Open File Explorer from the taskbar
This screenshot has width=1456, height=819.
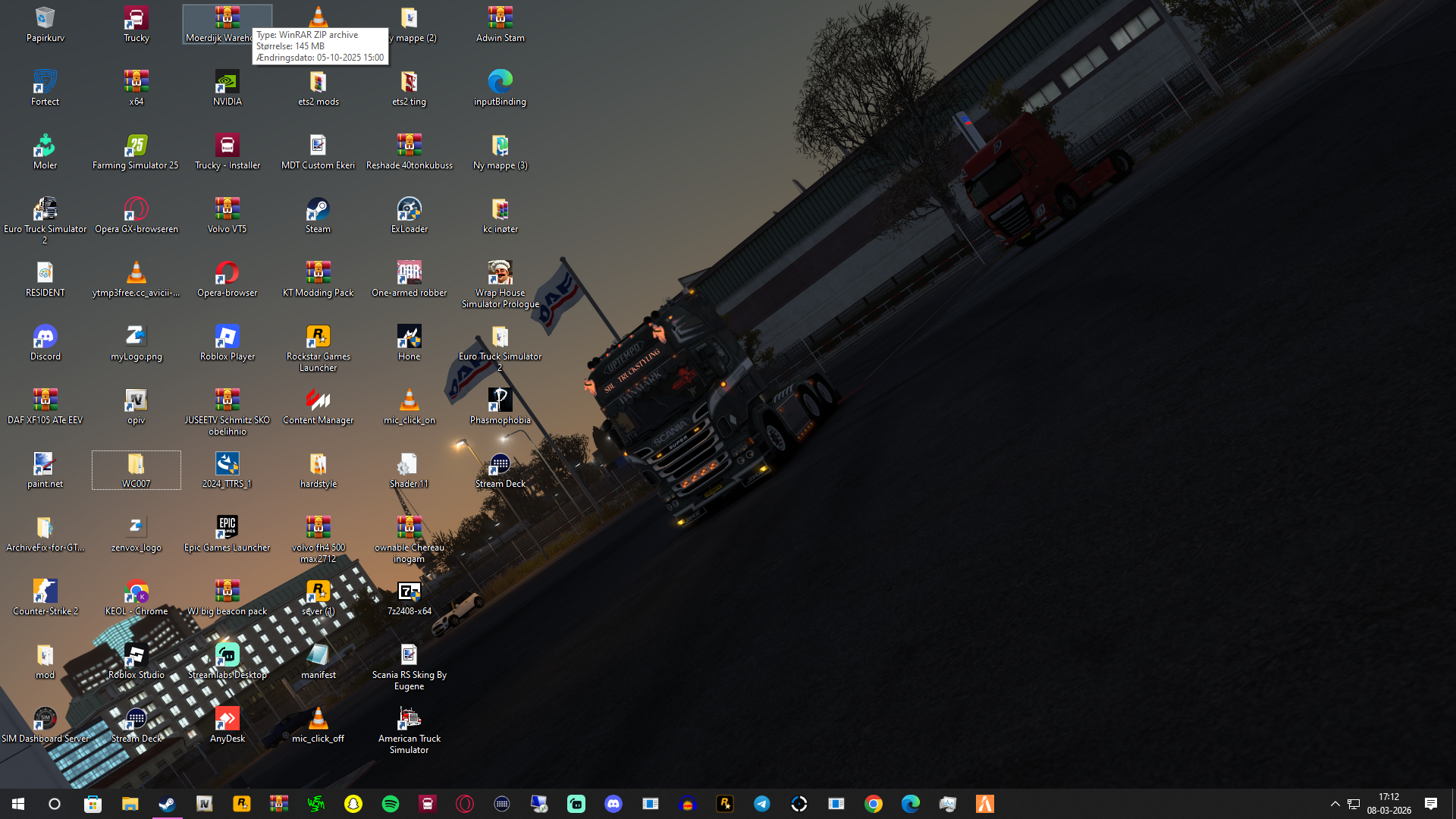point(130,804)
